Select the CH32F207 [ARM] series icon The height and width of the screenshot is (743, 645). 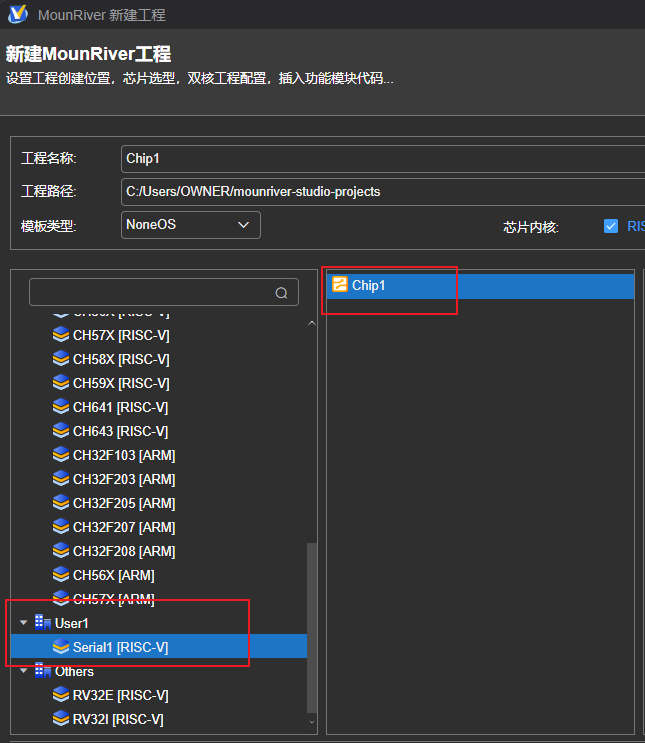pyautogui.click(x=61, y=527)
